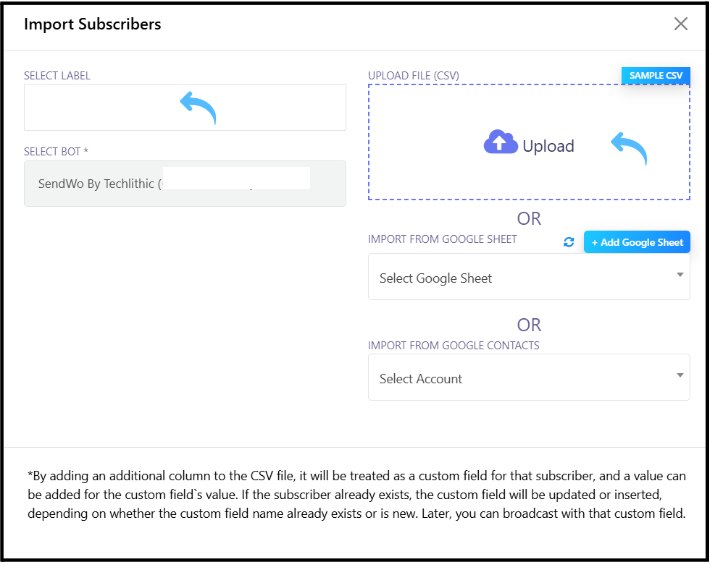Download the Sample CSV file
Image resolution: width=710 pixels, height=565 pixels.
tap(655, 76)
